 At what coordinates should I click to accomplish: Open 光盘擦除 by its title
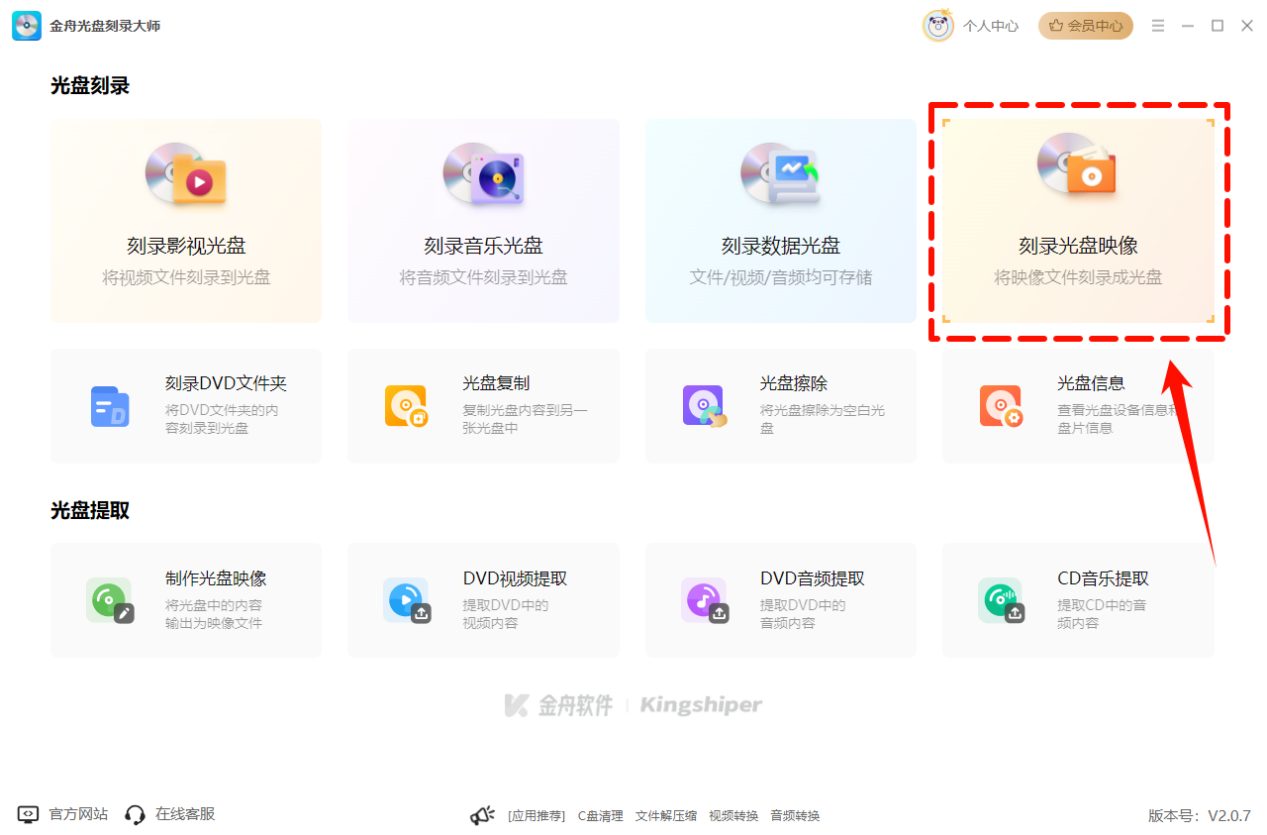[x=794, y=383]
